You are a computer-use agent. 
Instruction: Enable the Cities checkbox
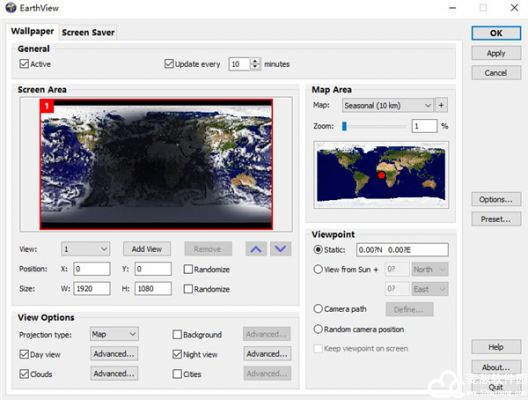(x=177, y=374)
